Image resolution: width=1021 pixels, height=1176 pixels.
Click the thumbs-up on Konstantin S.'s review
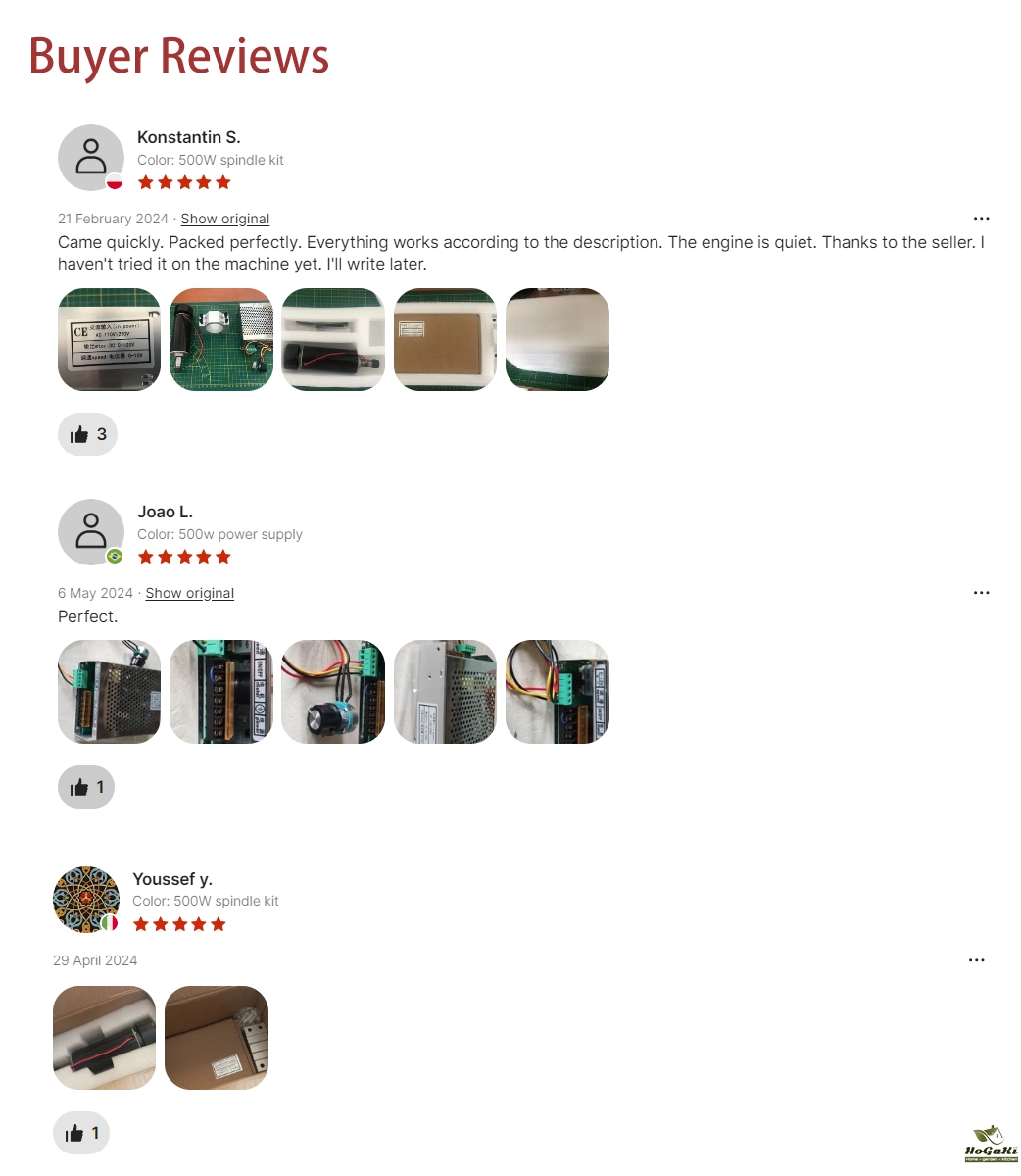click(x=87, y=433)
